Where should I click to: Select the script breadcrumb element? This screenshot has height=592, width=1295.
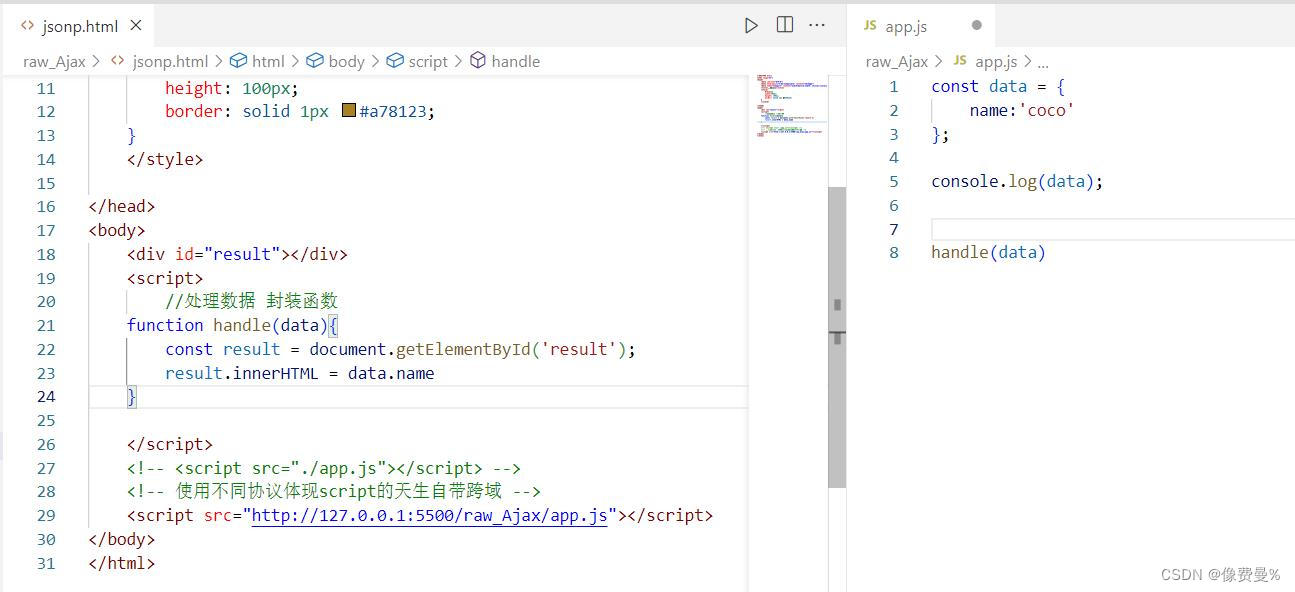click(x=428, y=61)
